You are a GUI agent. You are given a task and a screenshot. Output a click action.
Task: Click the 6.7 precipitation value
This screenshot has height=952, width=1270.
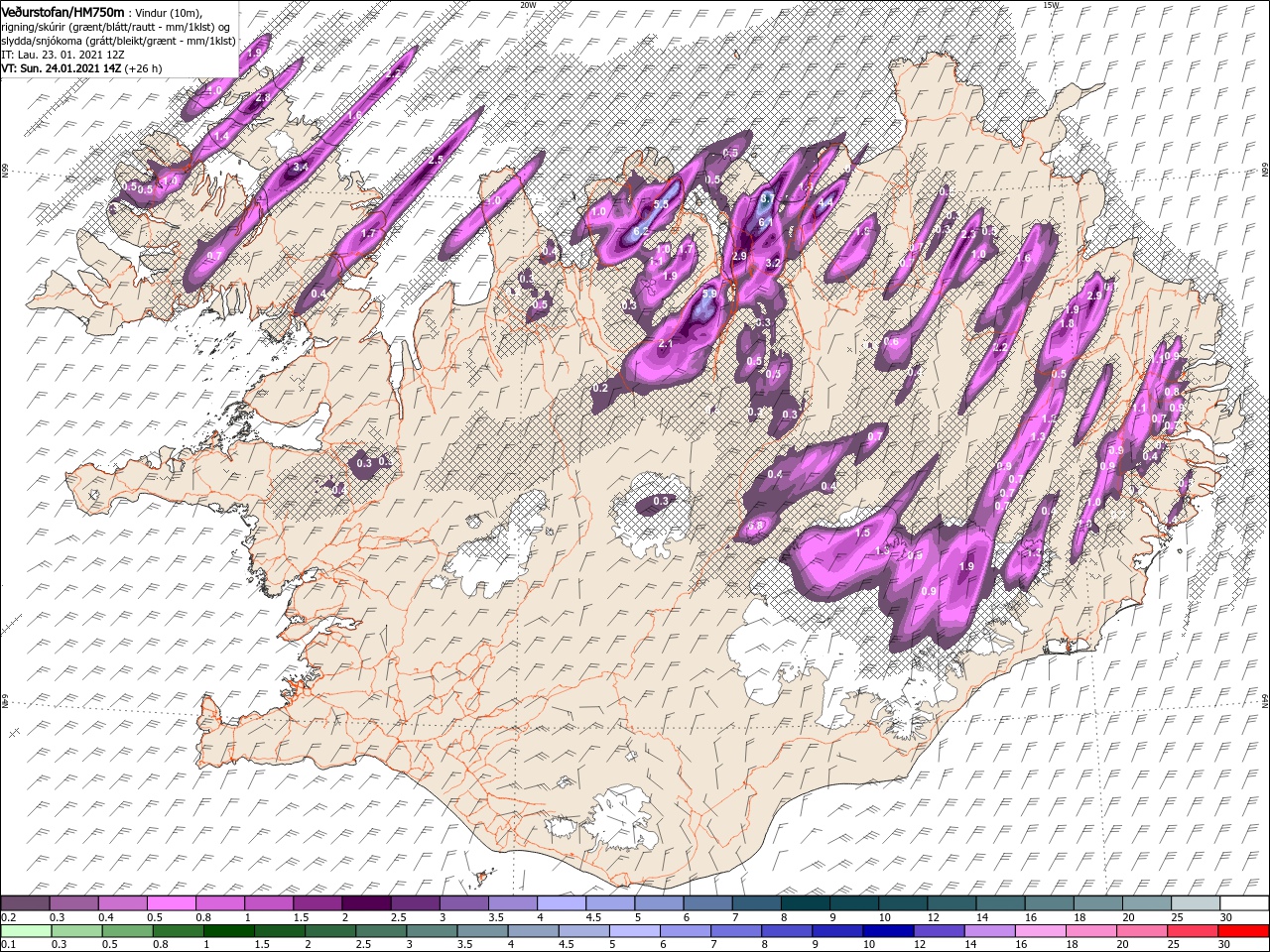[x=766, y=198]
